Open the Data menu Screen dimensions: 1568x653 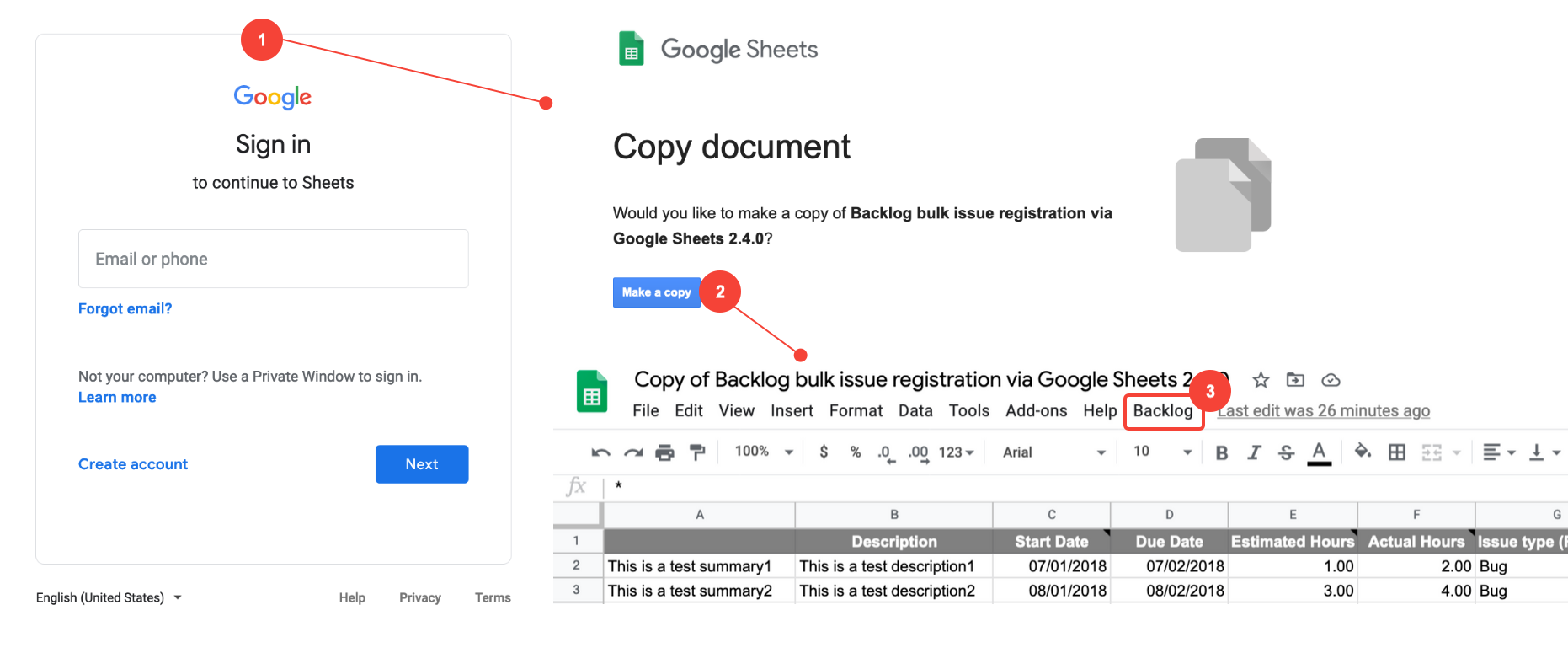[915, 411]
